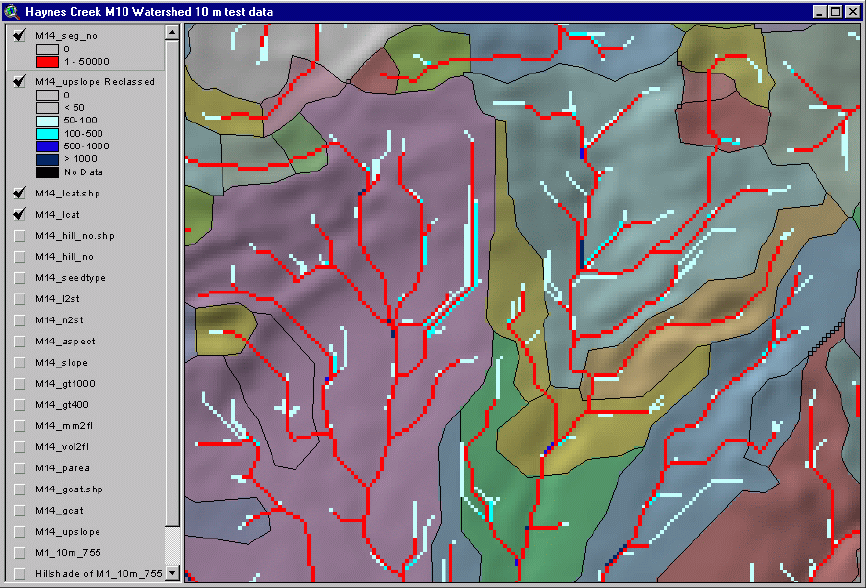Show the M14_aspect layer
The image size is (866, 588).
[x=20, y=341]
